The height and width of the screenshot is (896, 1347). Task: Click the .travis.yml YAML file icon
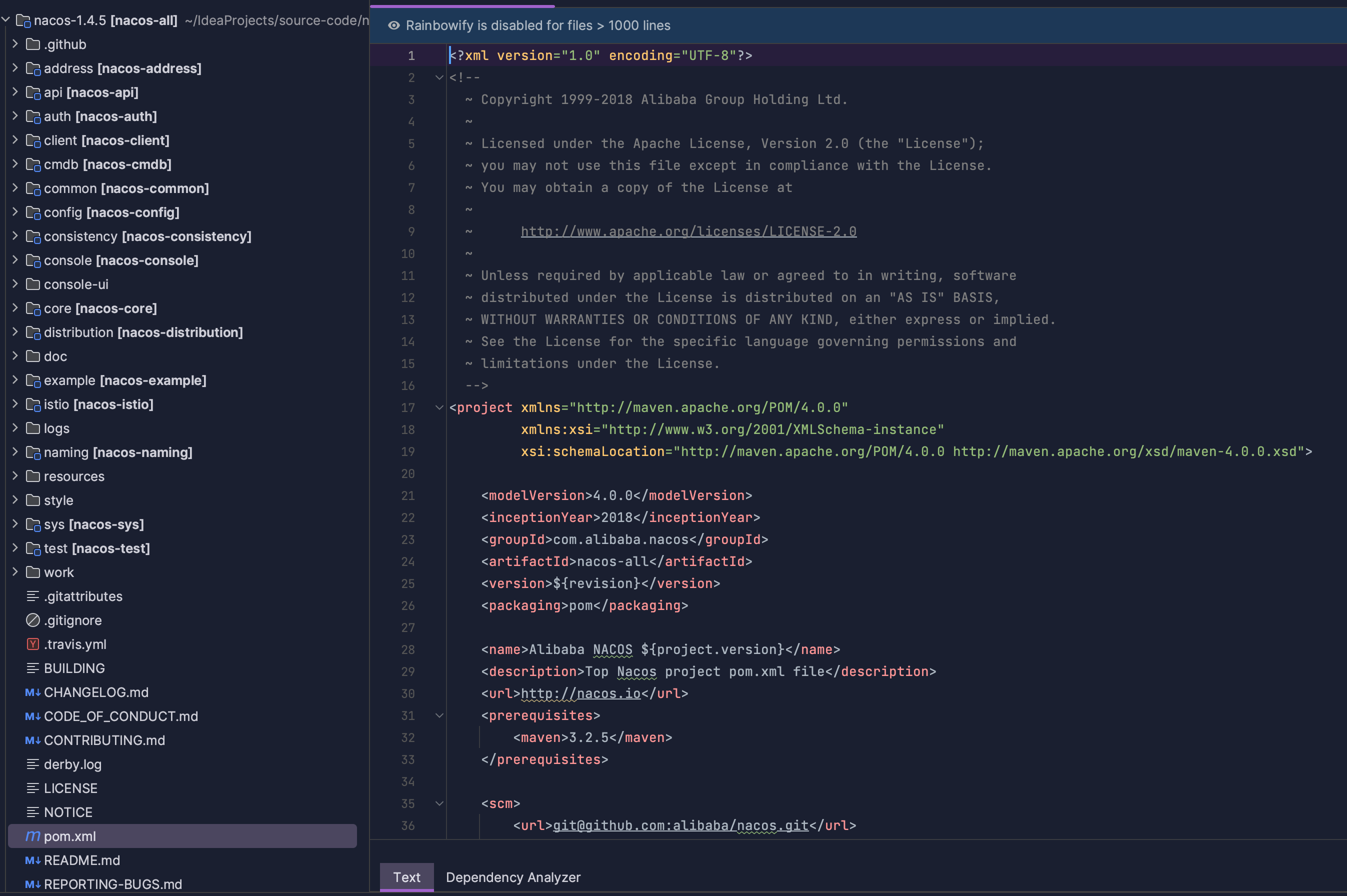pos(33,644)
